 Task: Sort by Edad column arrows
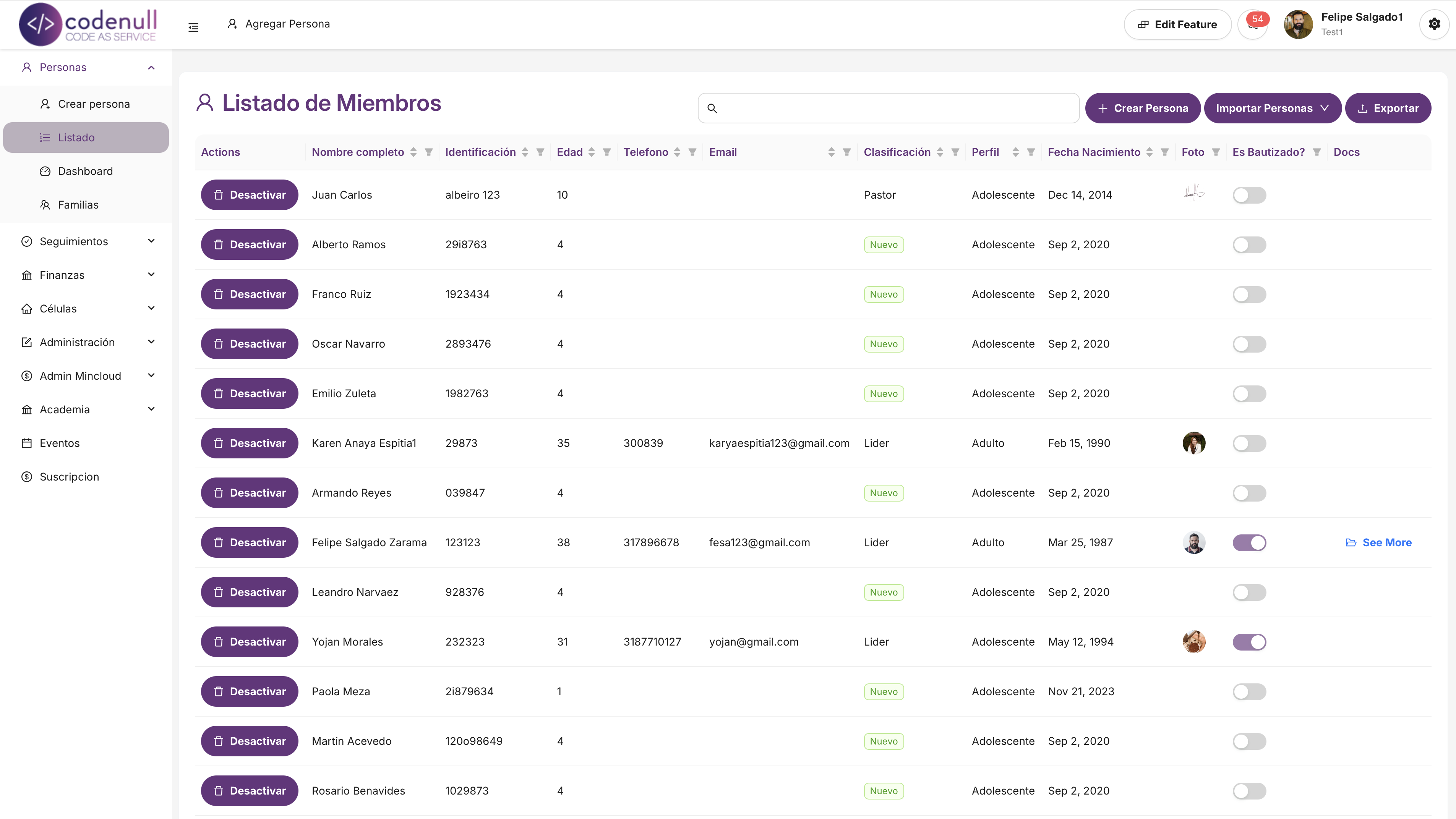pos(591,152)
